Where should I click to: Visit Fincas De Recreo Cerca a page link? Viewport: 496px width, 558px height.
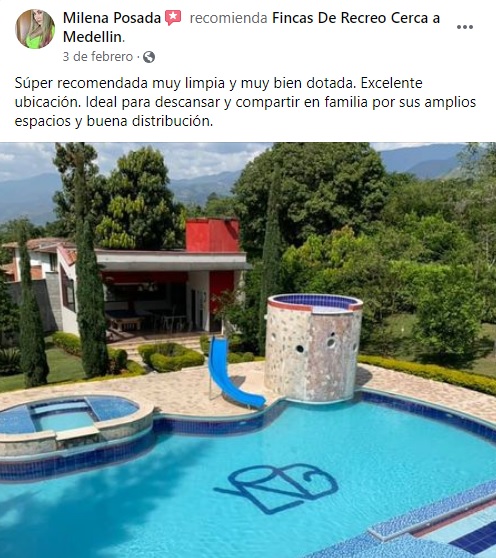pyautogui.click(x=356, y=18)
